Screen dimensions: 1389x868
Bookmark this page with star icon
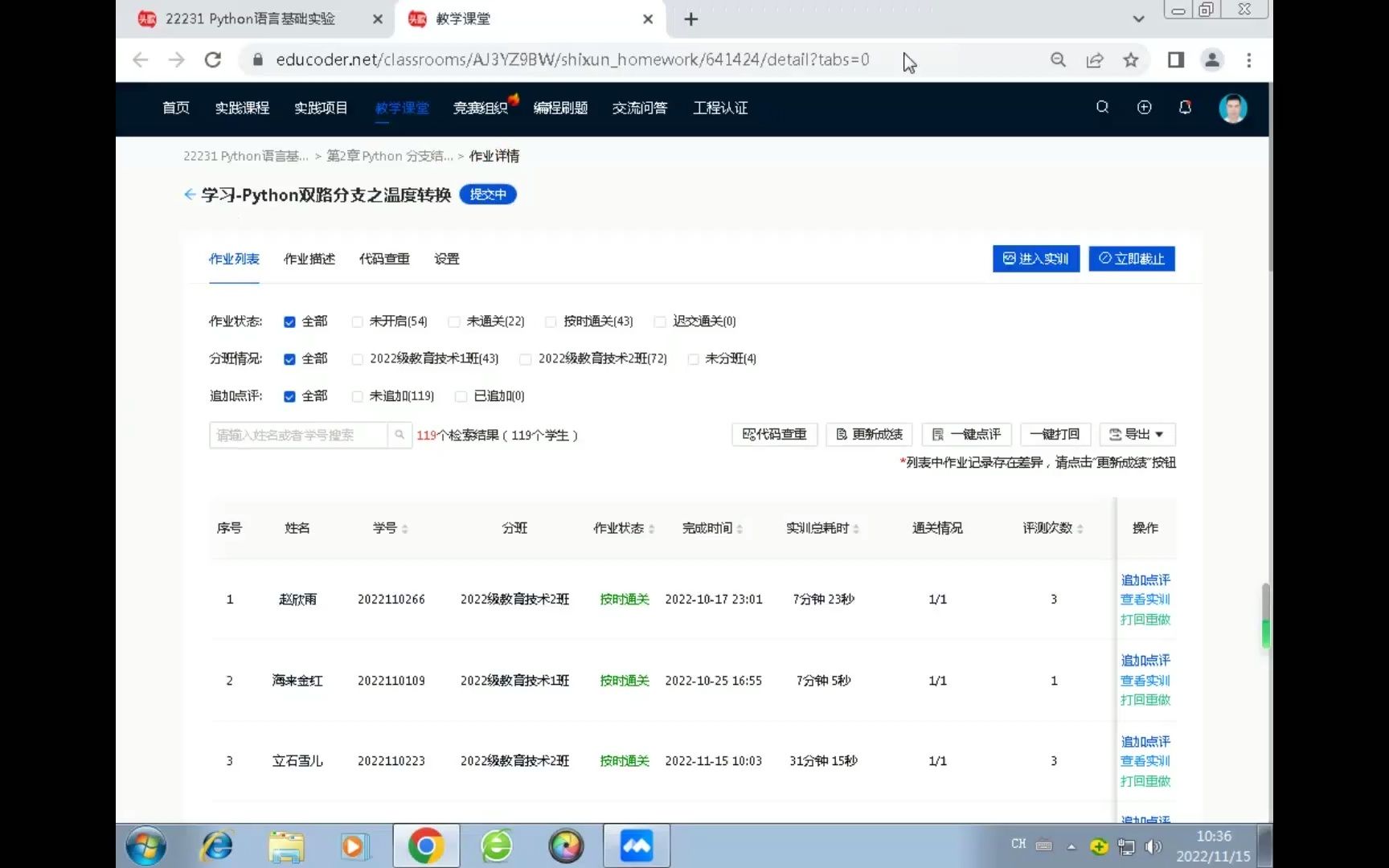coord(1131,60)
